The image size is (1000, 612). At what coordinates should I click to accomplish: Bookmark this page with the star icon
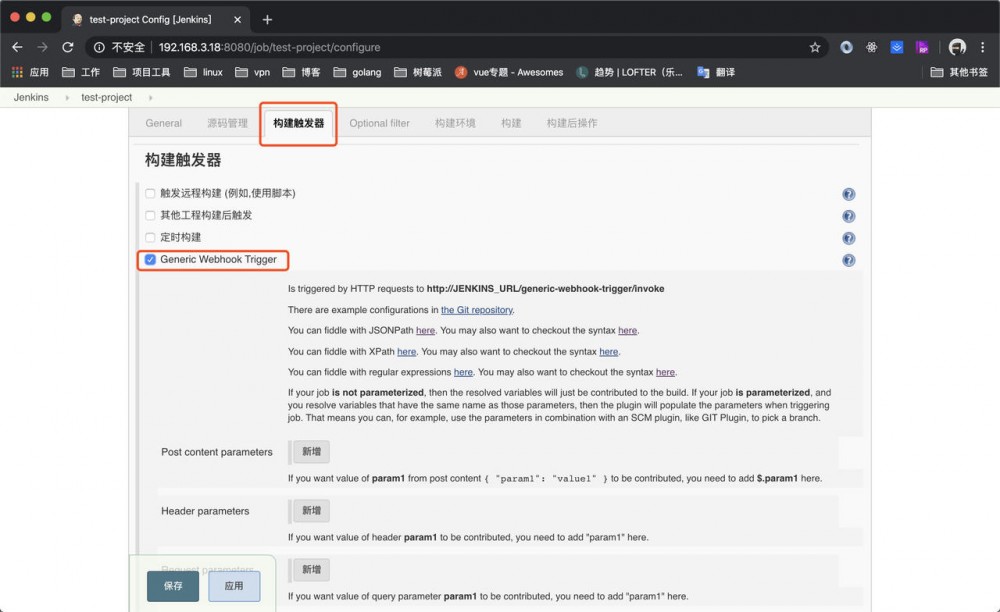tap(814, 46)
